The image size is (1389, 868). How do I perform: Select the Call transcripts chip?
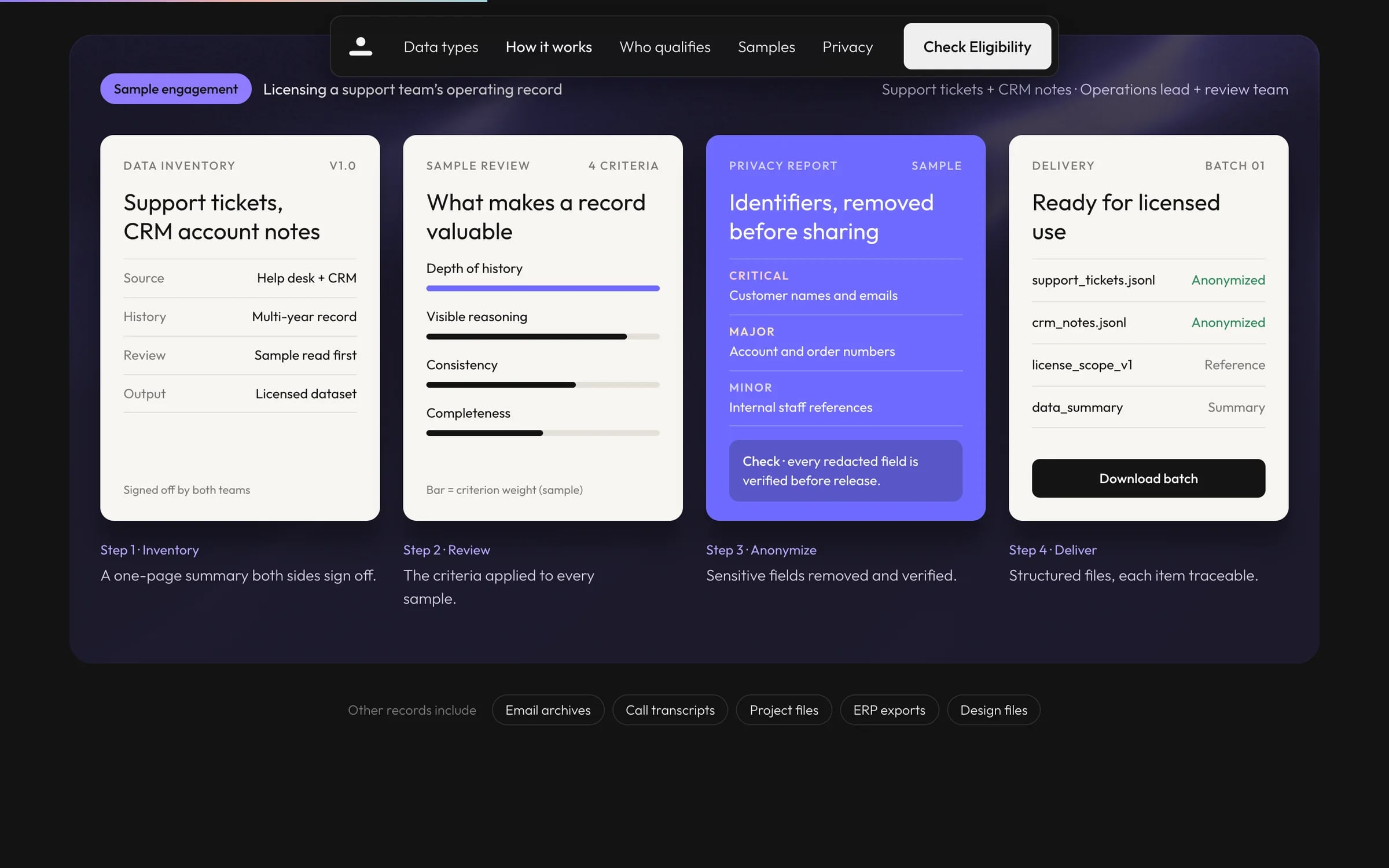click(x=670, y=709)
